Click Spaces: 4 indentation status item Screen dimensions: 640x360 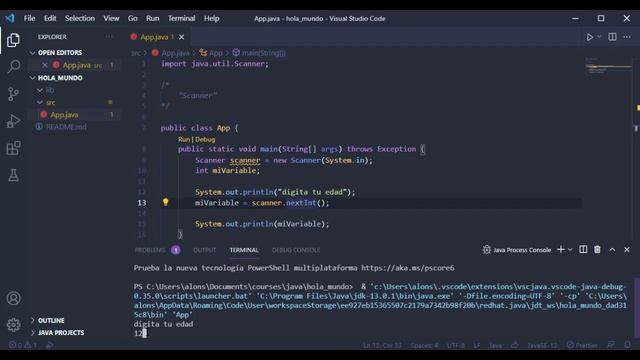click(x=424, y=345)
